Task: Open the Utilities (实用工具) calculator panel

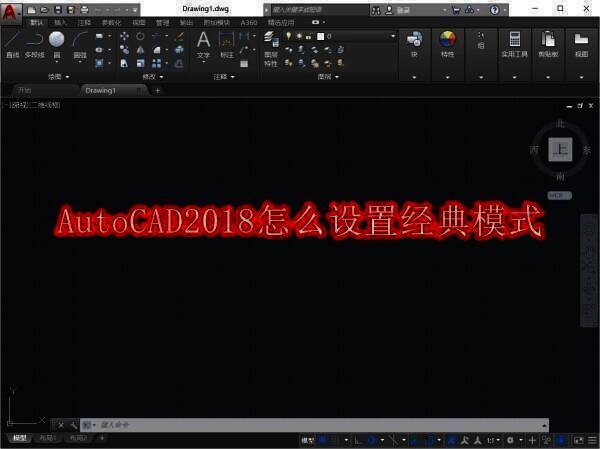Action: (x=515, y=45)
